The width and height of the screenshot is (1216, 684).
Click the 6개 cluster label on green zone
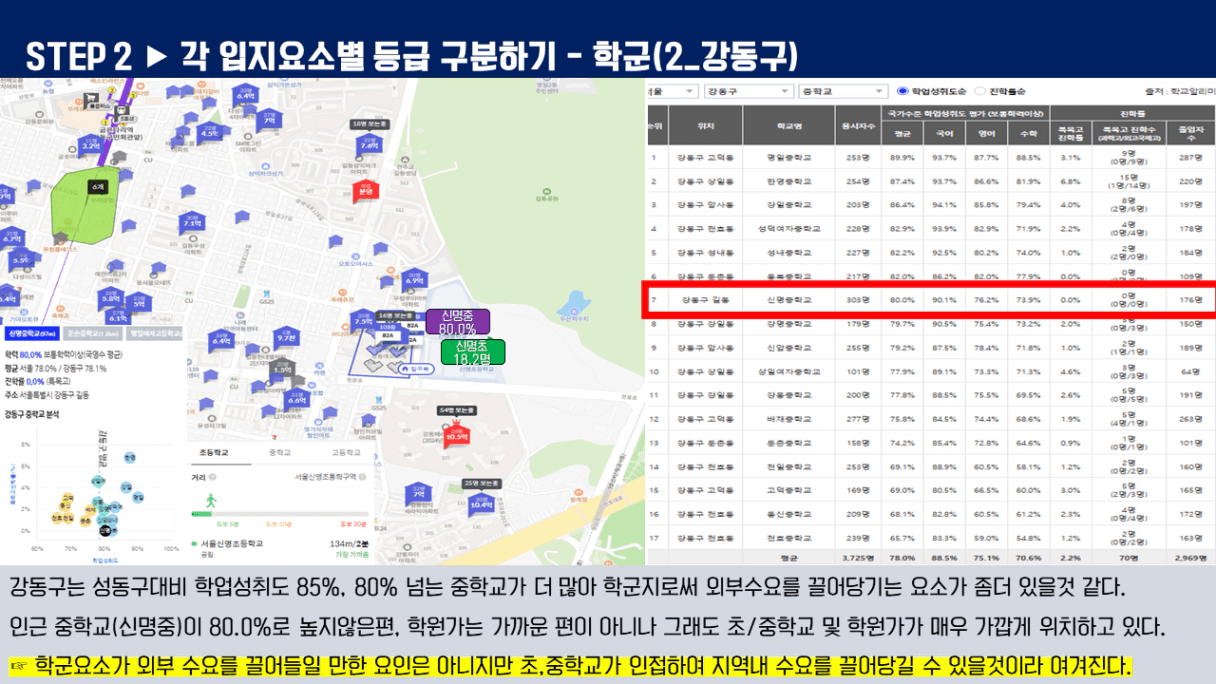pyautogui.click(x=97, y=186)
